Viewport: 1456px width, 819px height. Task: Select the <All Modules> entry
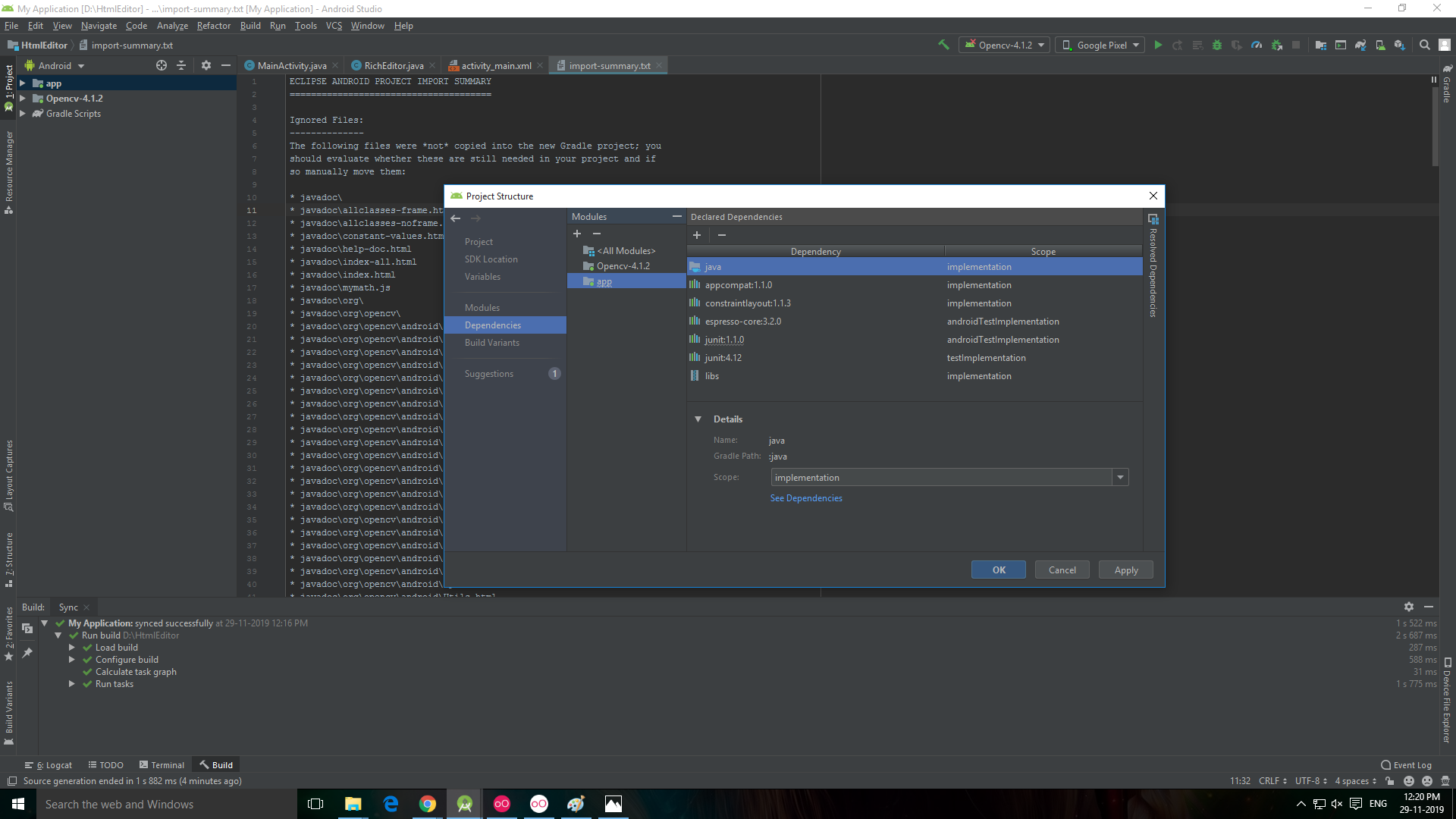coord(626,251)
